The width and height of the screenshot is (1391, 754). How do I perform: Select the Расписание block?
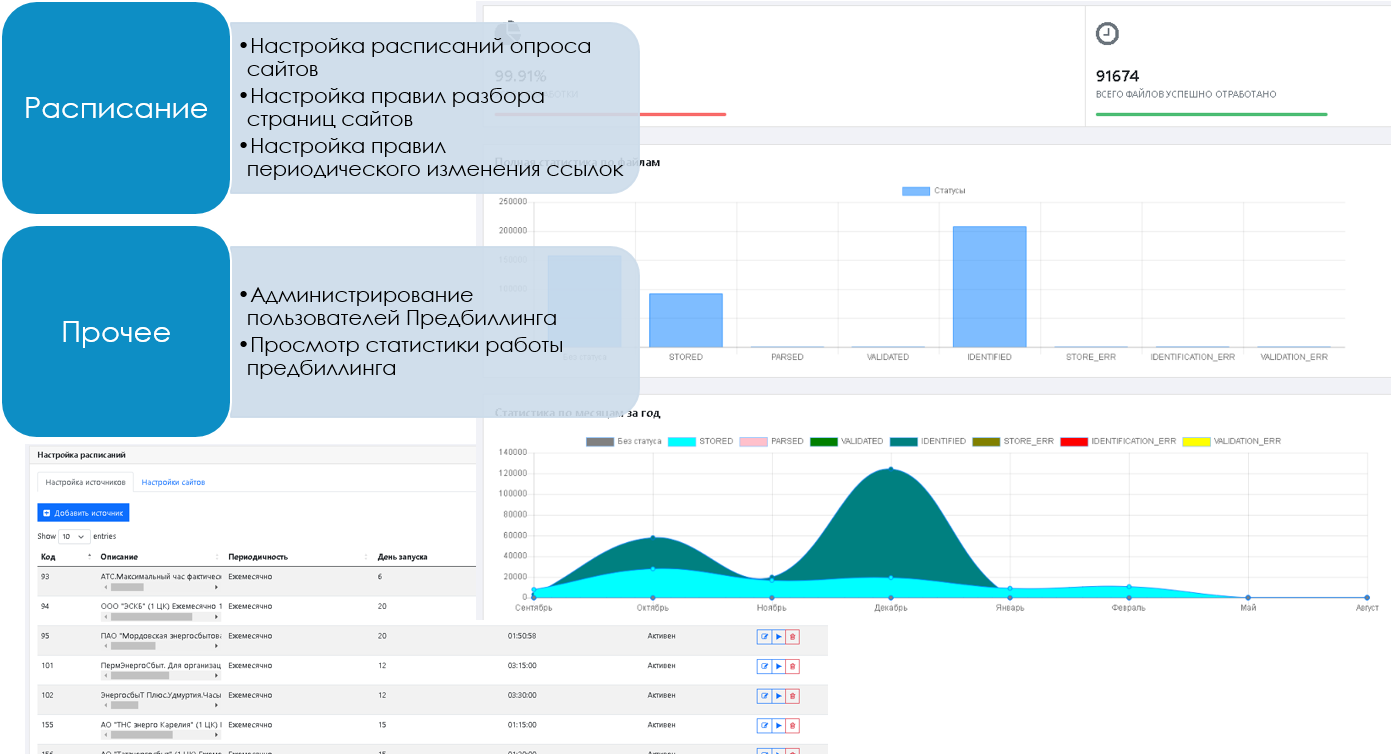pos(116,108)
